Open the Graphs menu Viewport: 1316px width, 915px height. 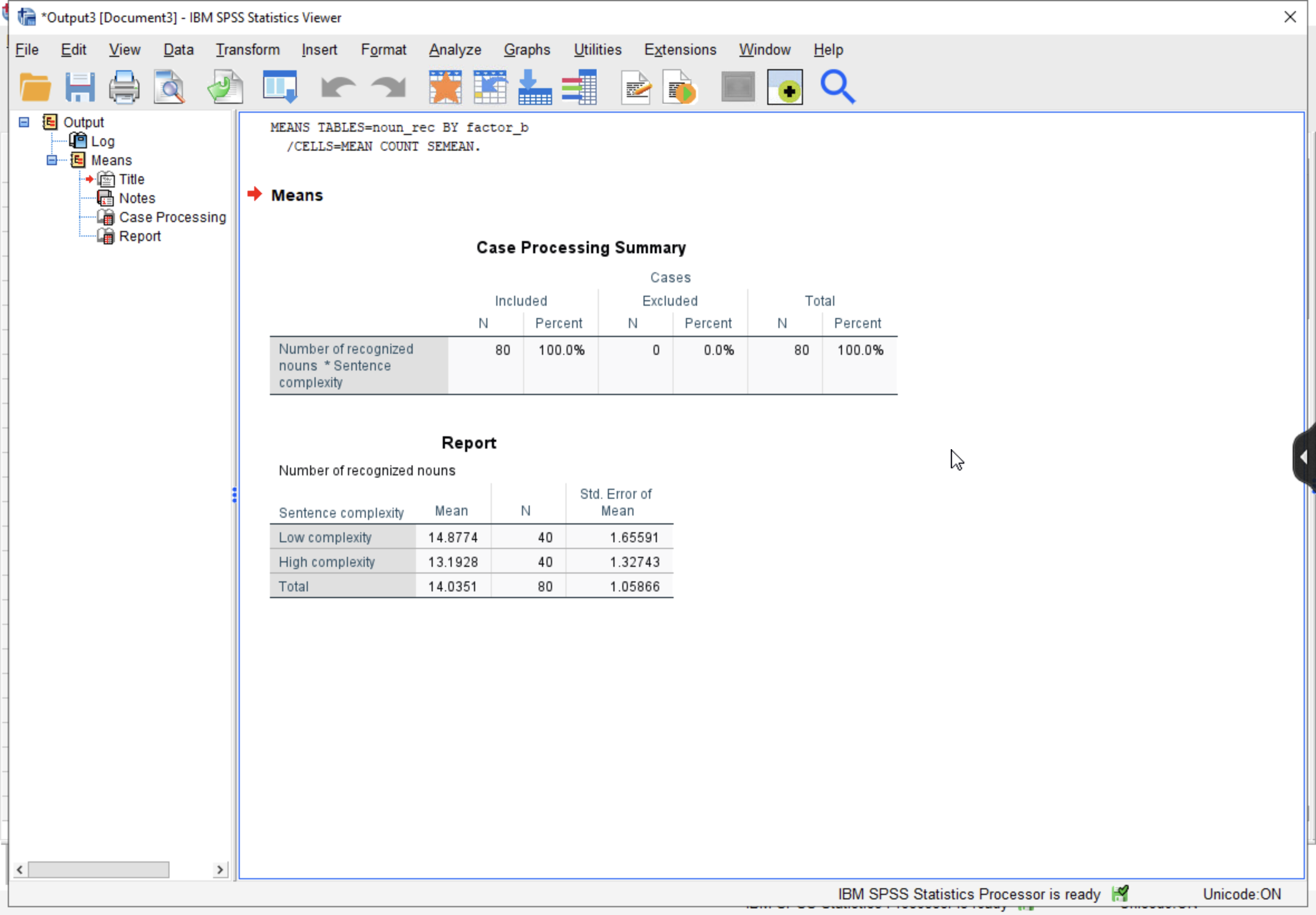(526, 49)
